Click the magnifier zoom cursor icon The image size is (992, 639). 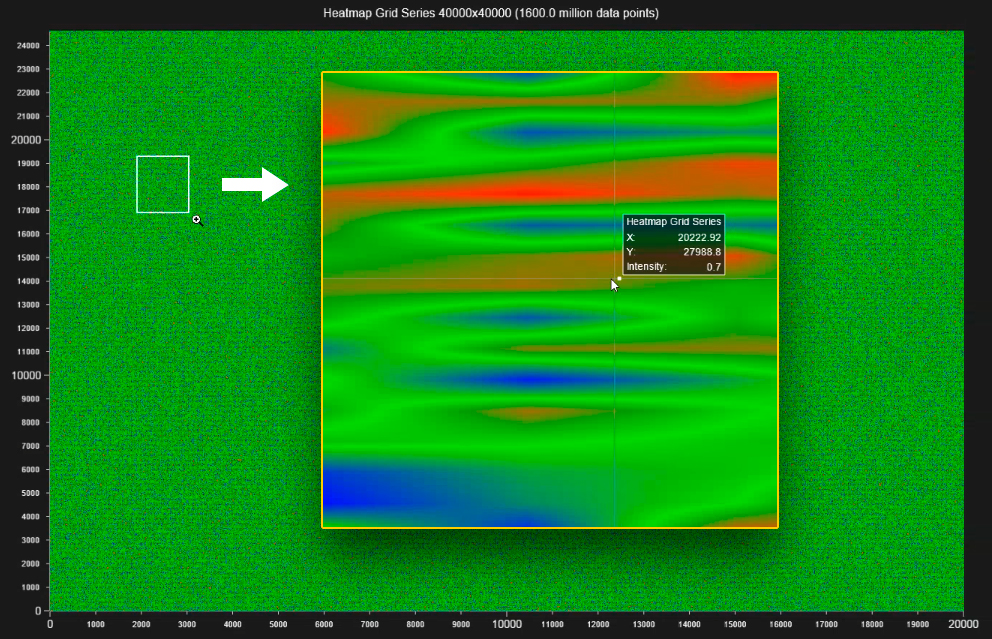(197, 220)
